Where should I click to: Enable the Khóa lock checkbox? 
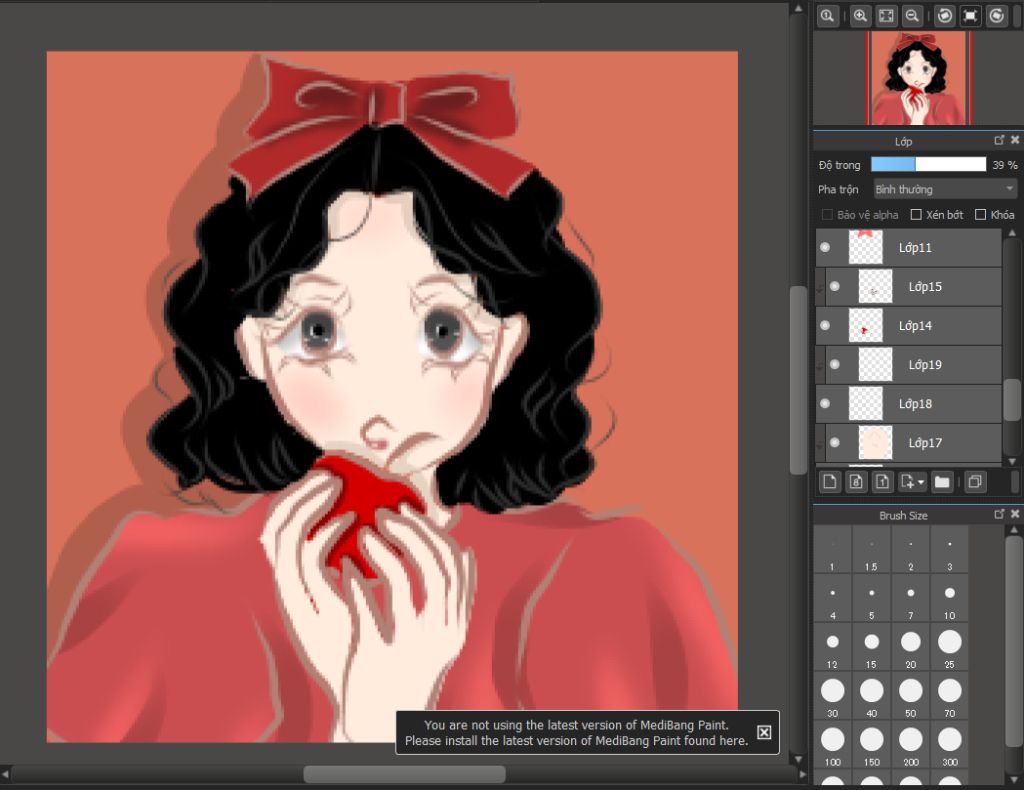coord(980,215)
